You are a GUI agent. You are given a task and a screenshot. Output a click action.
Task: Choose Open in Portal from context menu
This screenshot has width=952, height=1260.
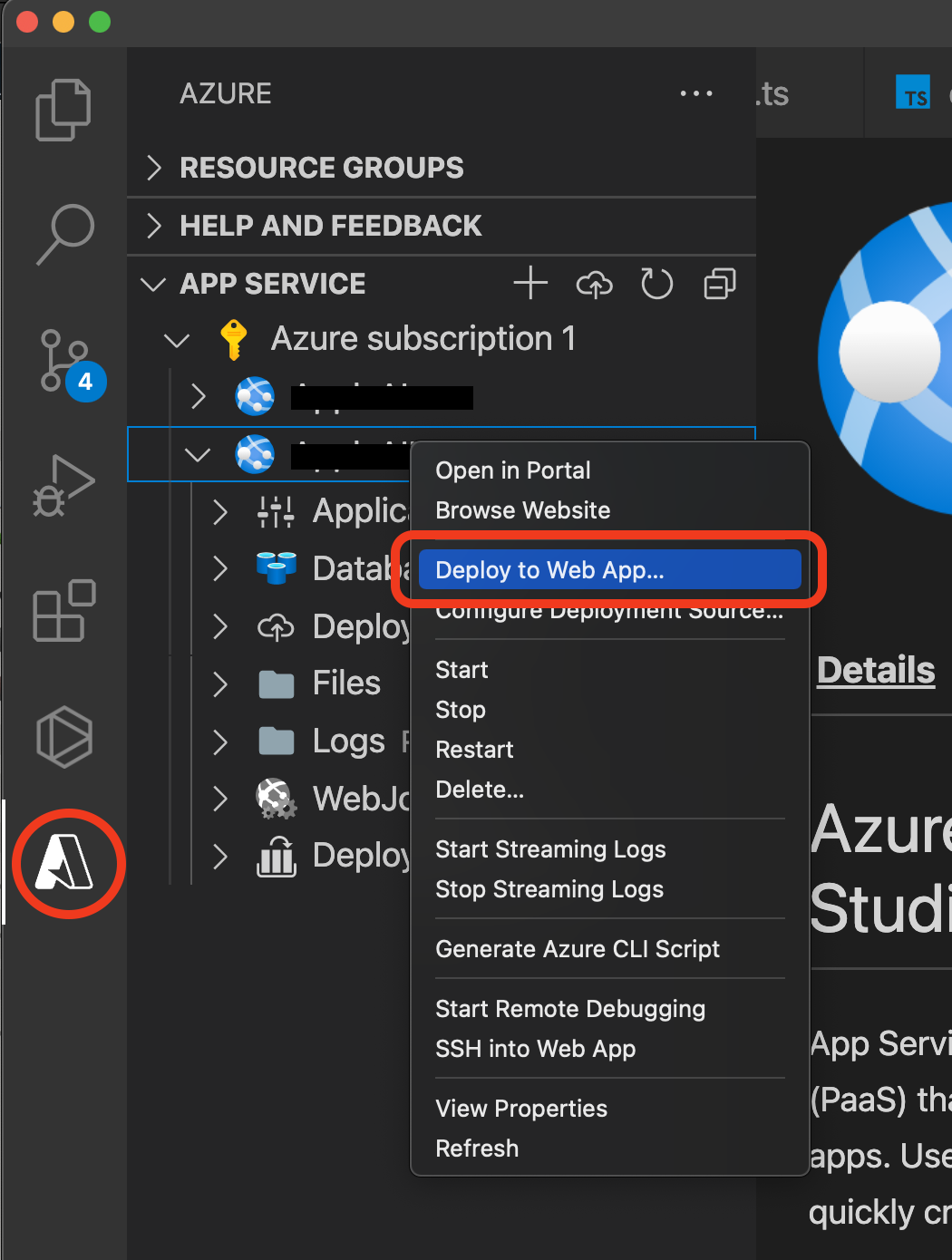tap(609, 470)
